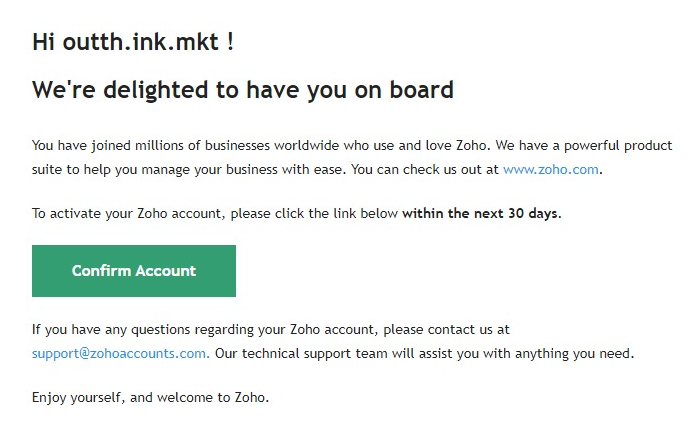The height and width of the screenshot is (424, 700).
Task: Click the bold 'within the next 30 days' text
Action: click(x=480, y=213)
